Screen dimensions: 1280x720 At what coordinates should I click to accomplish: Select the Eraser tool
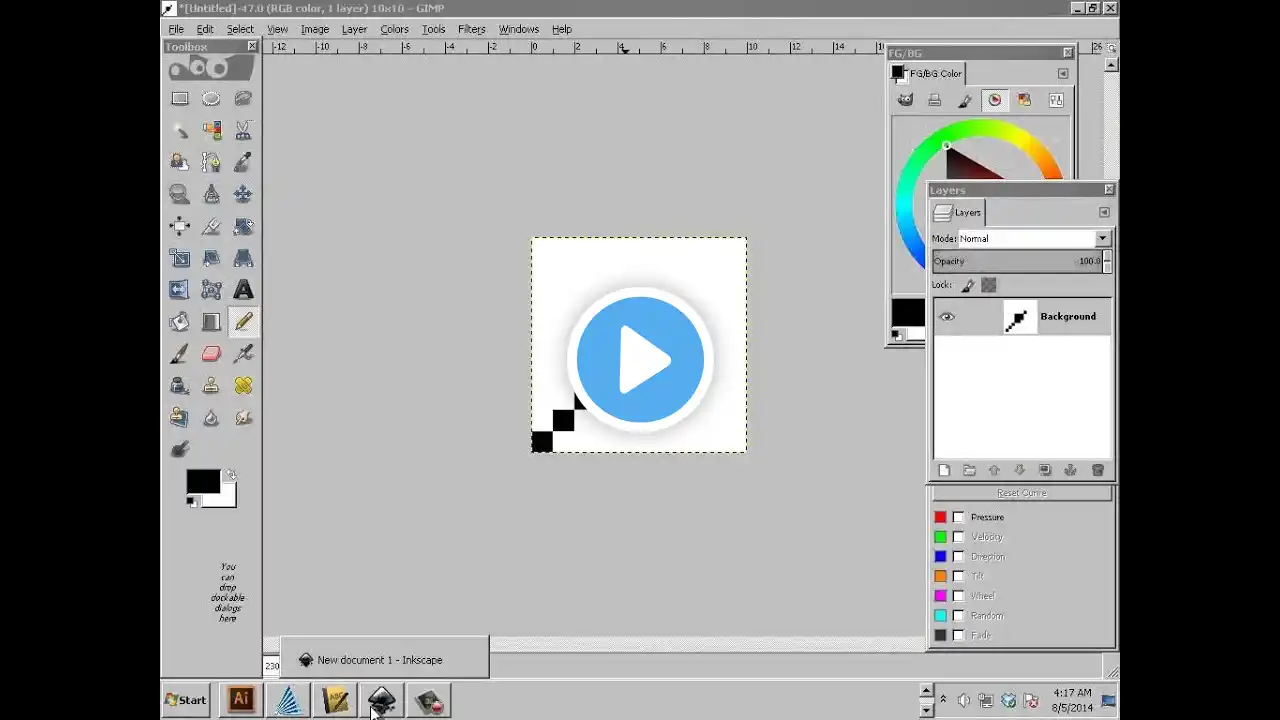(x=211, y=354)
